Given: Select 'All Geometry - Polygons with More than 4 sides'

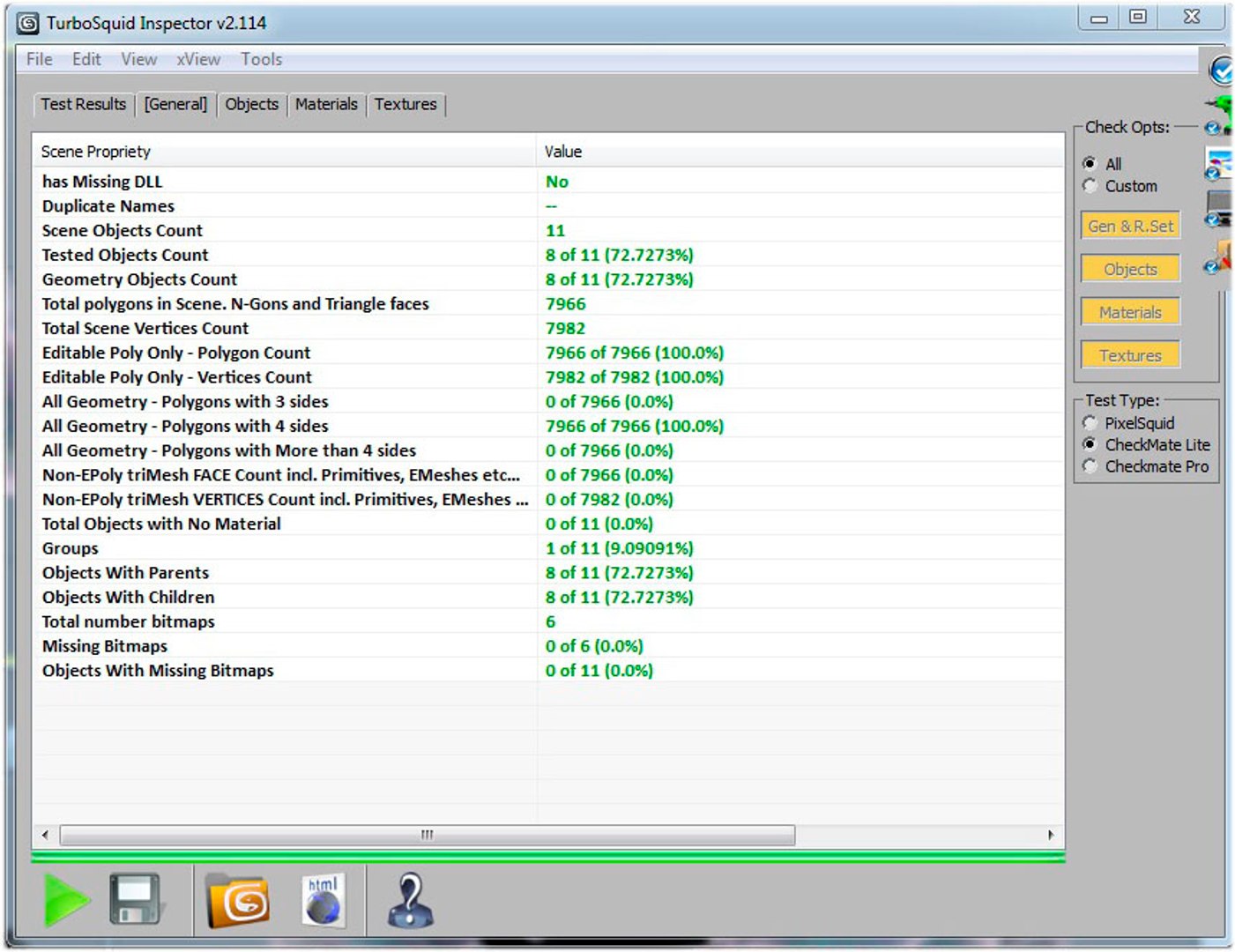Looking at the screenshot, I should pyautogui.click(x=548, y=450).
